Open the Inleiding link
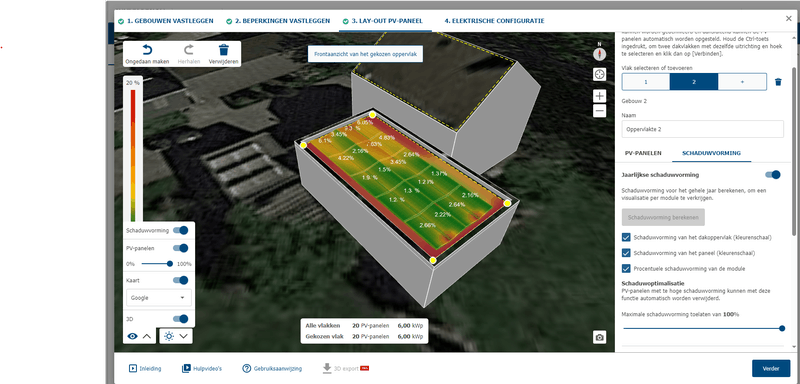Image resolution: width=800 pixels, height=384 pixels. pos(150,368)
